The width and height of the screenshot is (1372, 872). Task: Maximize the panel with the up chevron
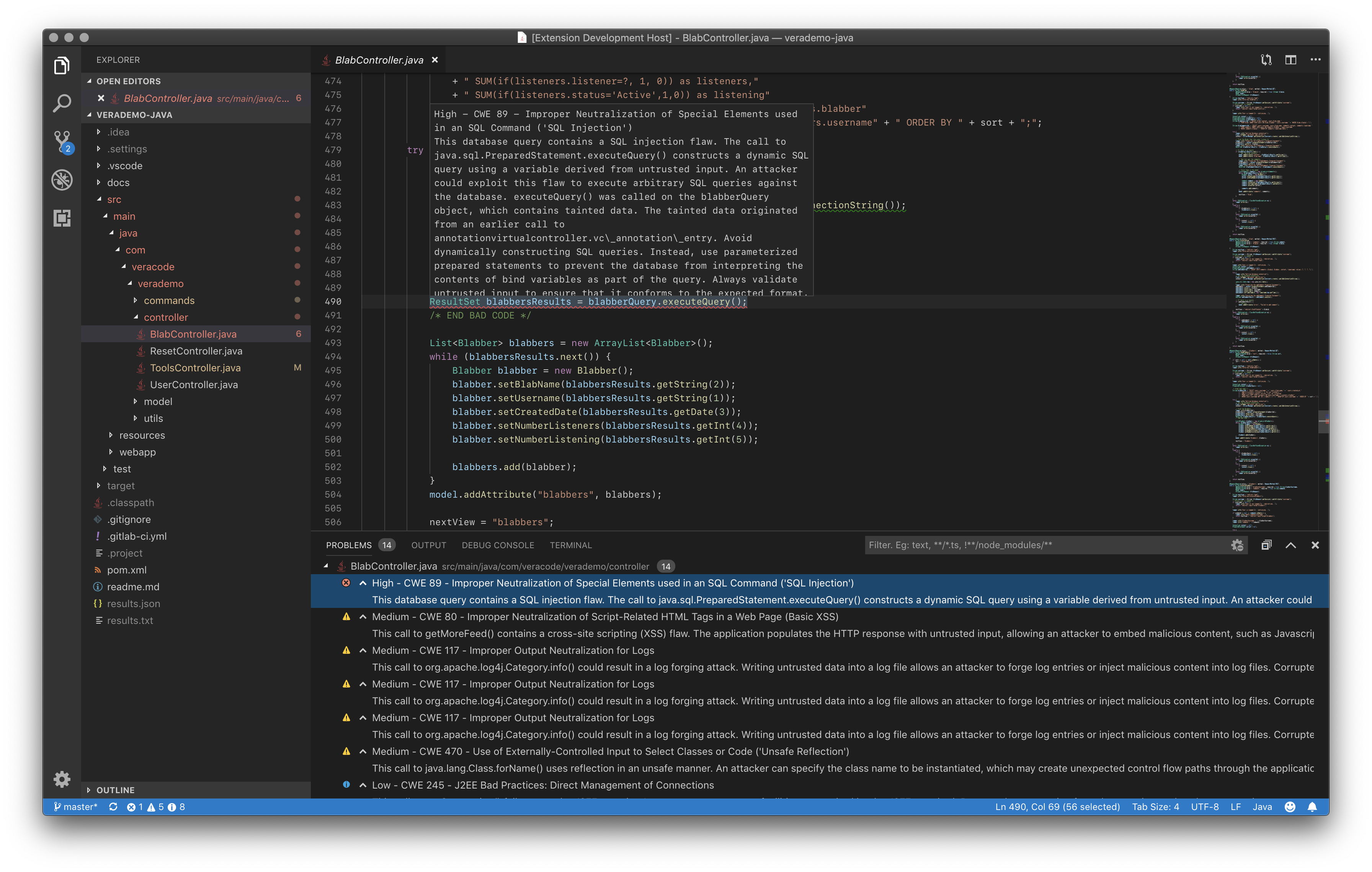[1290, 545]
